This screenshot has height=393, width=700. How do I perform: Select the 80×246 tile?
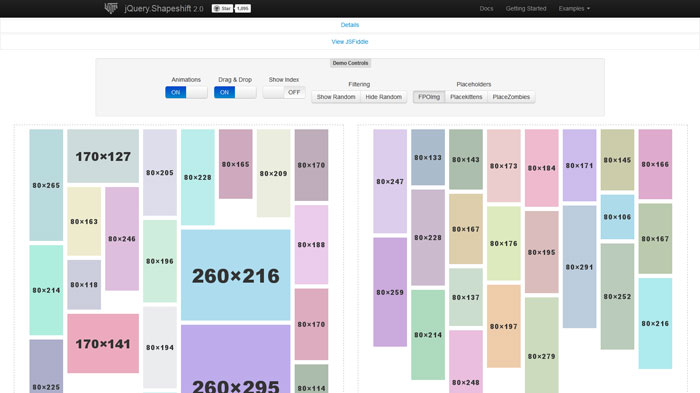pos(122,238)
